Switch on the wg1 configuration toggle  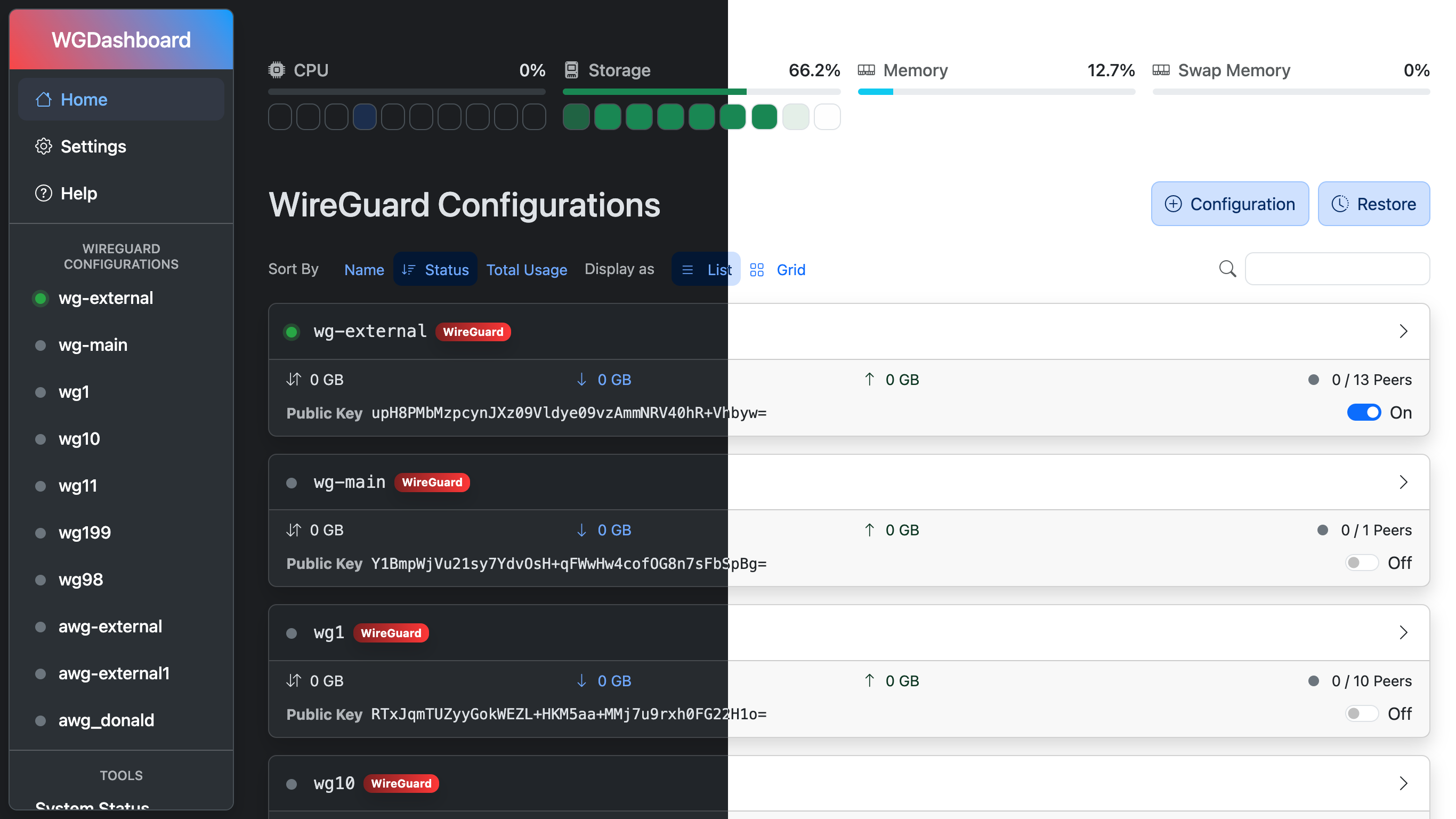coord(1361,714)
